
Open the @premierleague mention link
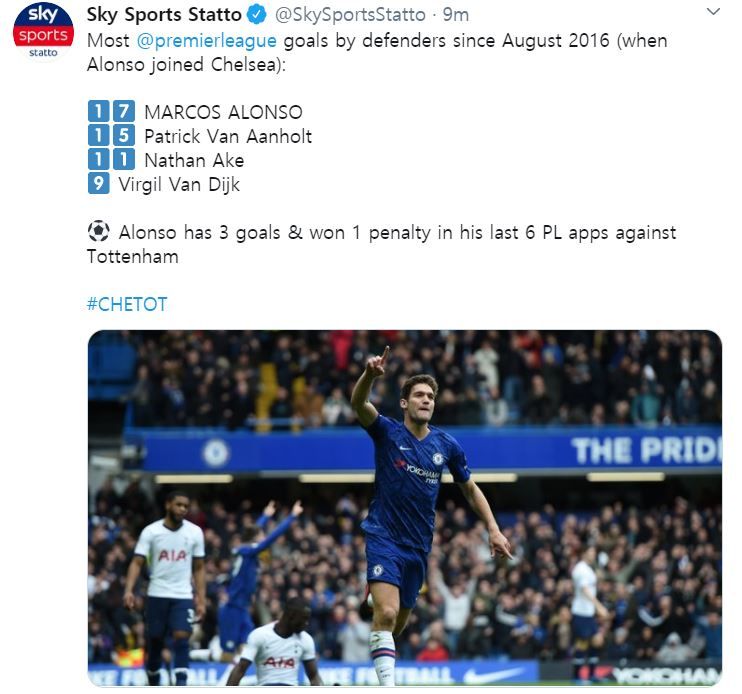(x=206, y=41)
